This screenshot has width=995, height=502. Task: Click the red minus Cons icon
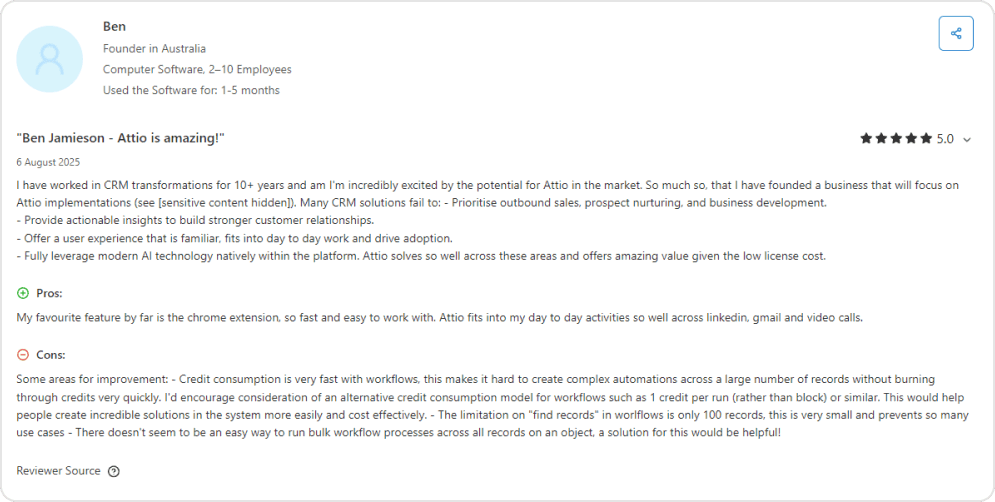coord(24,355)
